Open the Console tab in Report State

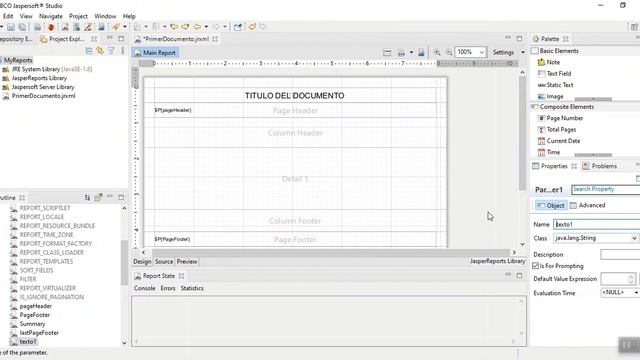(x=144, y=288)
